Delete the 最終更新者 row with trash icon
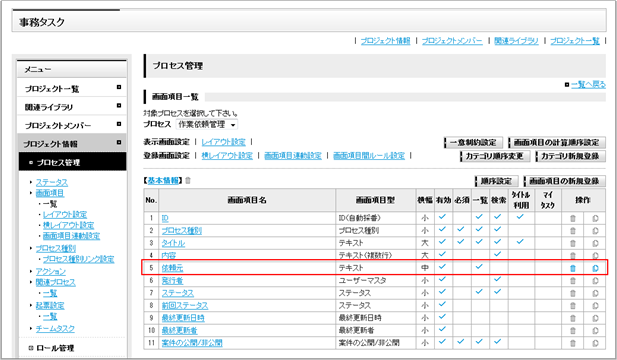The width and height of the screenshot is (617, 360). tap(573, 330)
